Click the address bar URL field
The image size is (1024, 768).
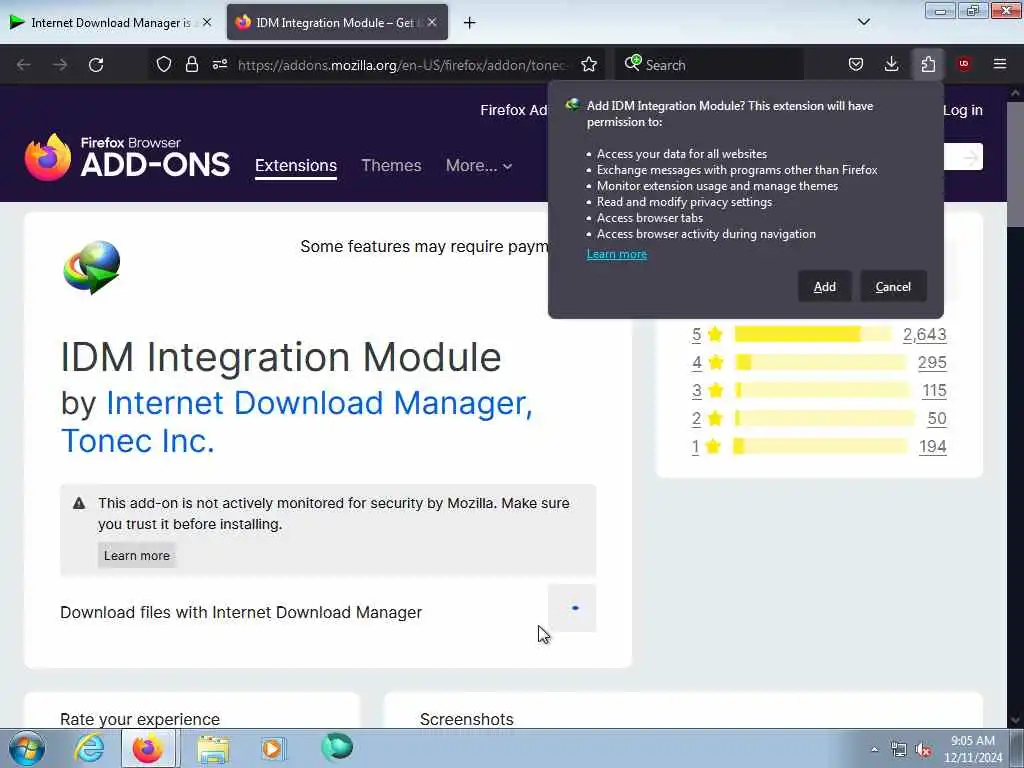tap(402, 65)
